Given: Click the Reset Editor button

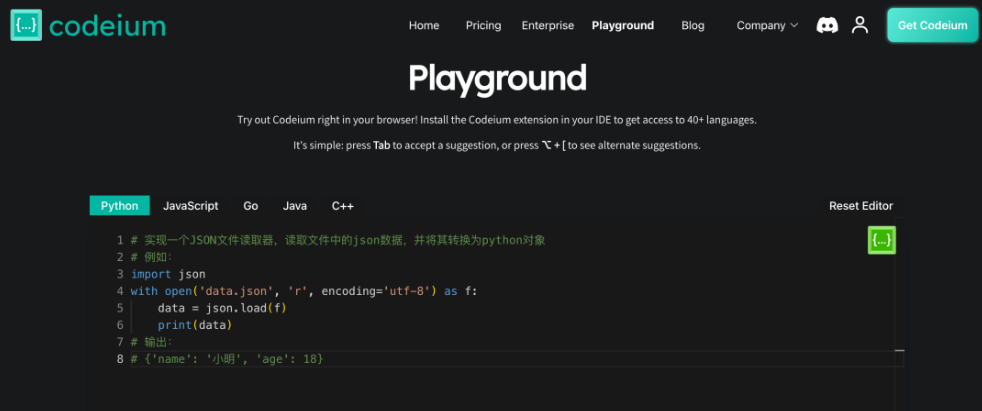Looking at the screenshot, I should click(x=860, y=206).
